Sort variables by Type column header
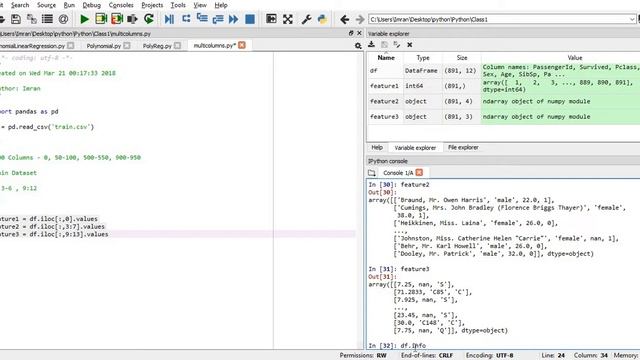The height and width of the screenshot is (360, 640). pos(423,58)
